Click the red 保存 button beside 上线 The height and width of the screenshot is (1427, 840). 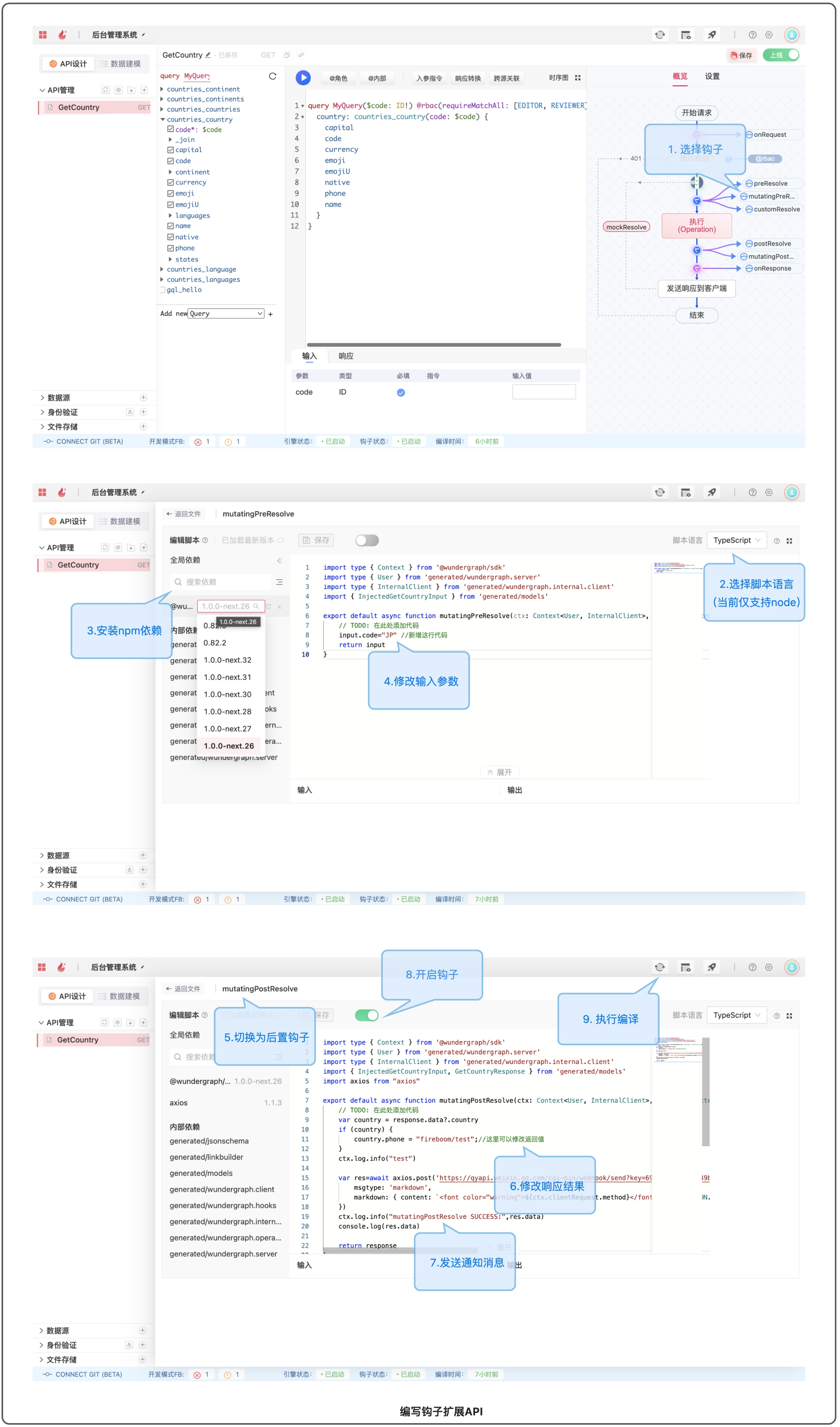tap(741, 55)
